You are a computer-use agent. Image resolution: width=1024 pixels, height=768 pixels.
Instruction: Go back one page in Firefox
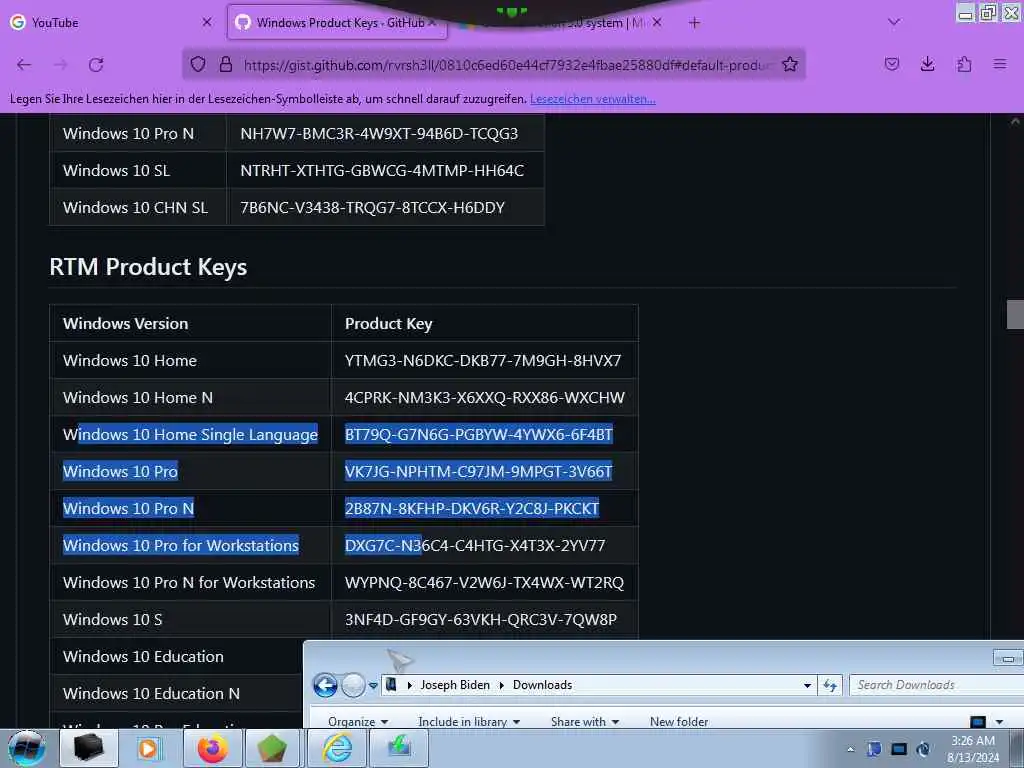point(24,64)
